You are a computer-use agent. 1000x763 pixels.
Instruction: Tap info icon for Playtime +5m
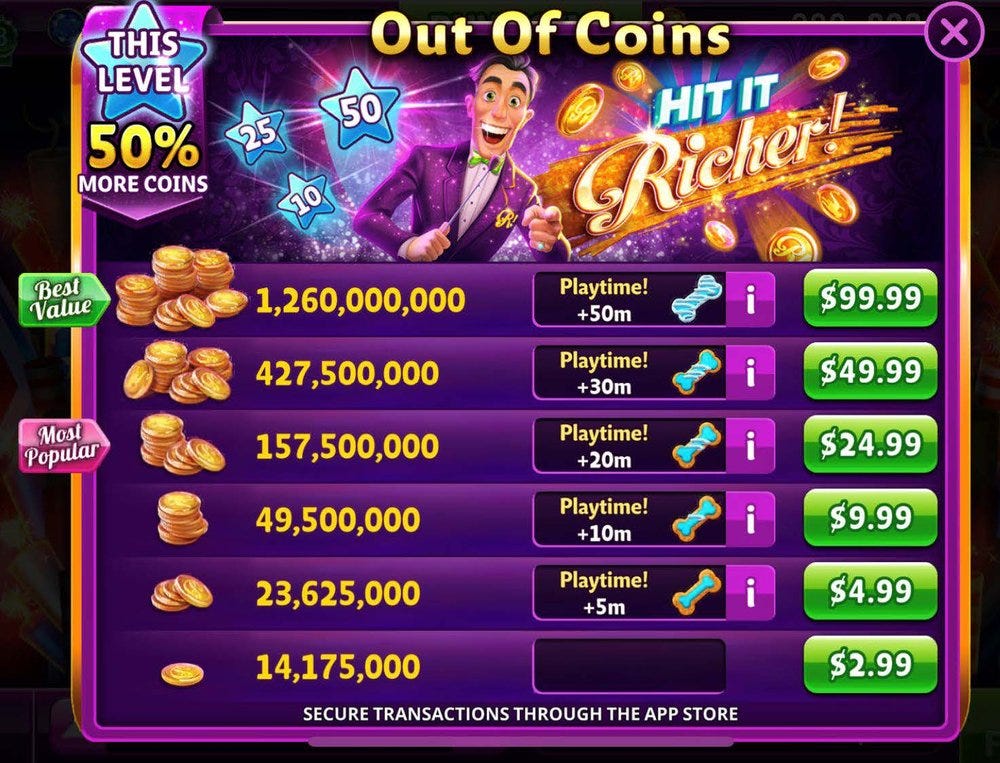(751, 593)
